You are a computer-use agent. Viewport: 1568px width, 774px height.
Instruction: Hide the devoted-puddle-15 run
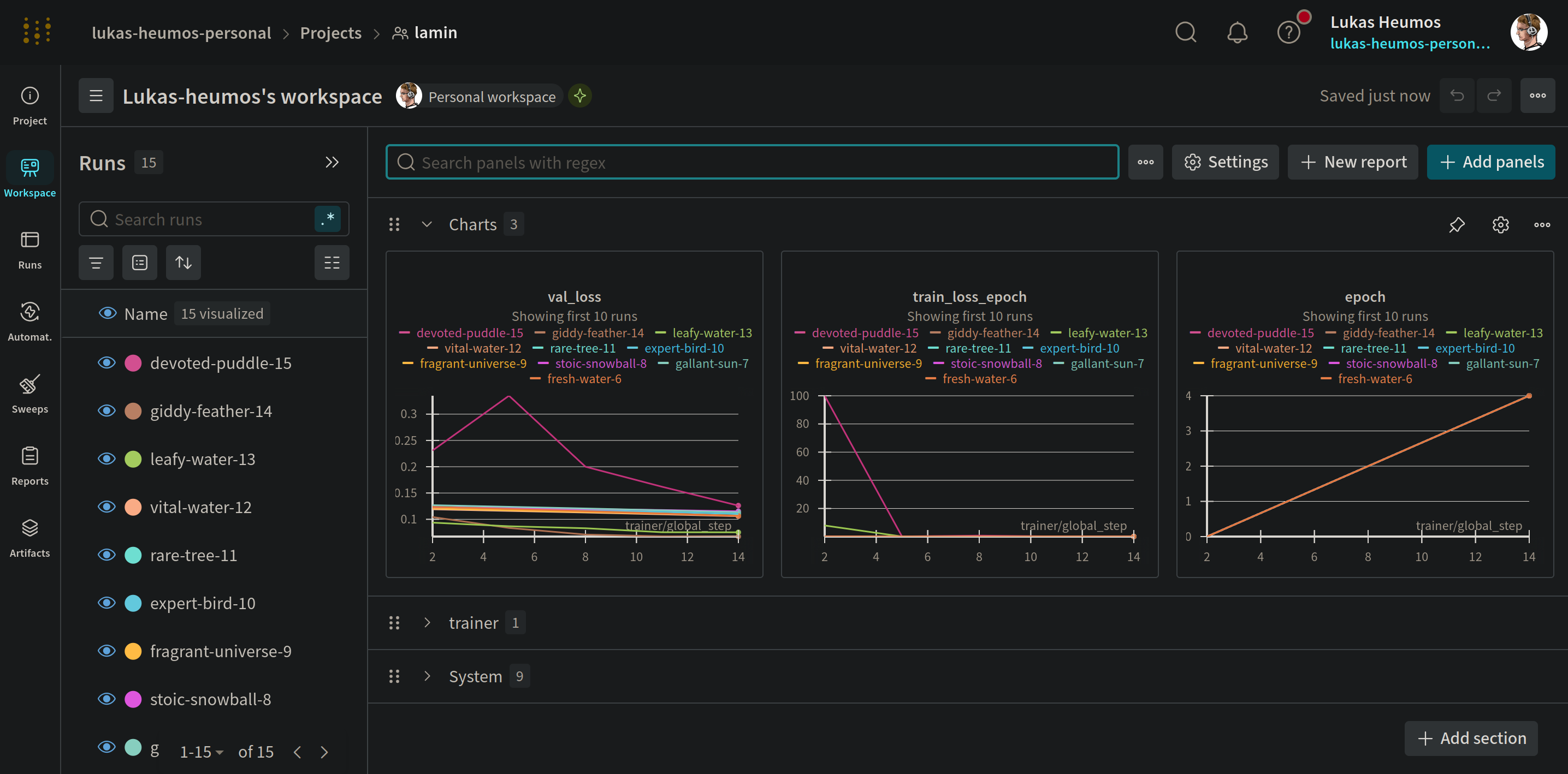(x=106, y=364)
